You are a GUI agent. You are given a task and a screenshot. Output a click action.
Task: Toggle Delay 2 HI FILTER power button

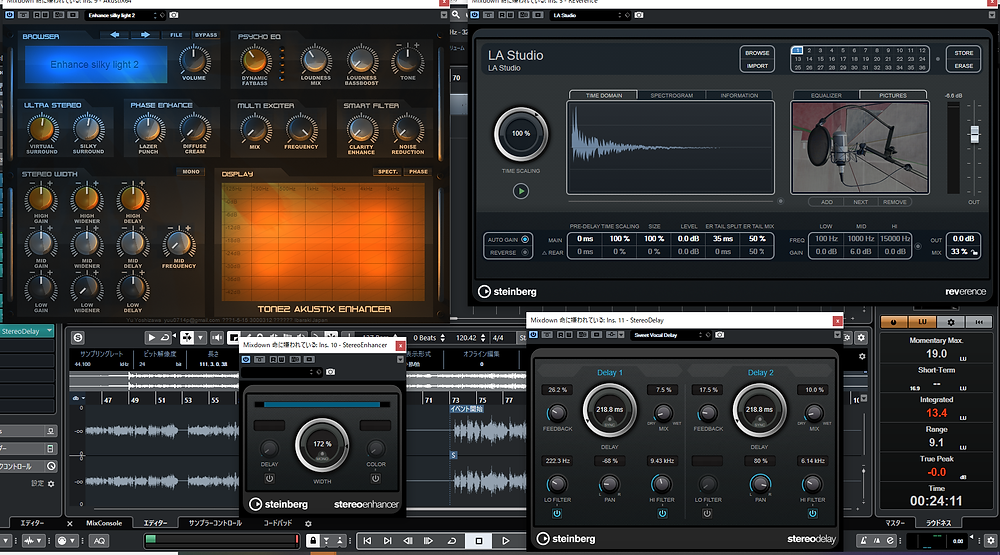click(812, 513)
